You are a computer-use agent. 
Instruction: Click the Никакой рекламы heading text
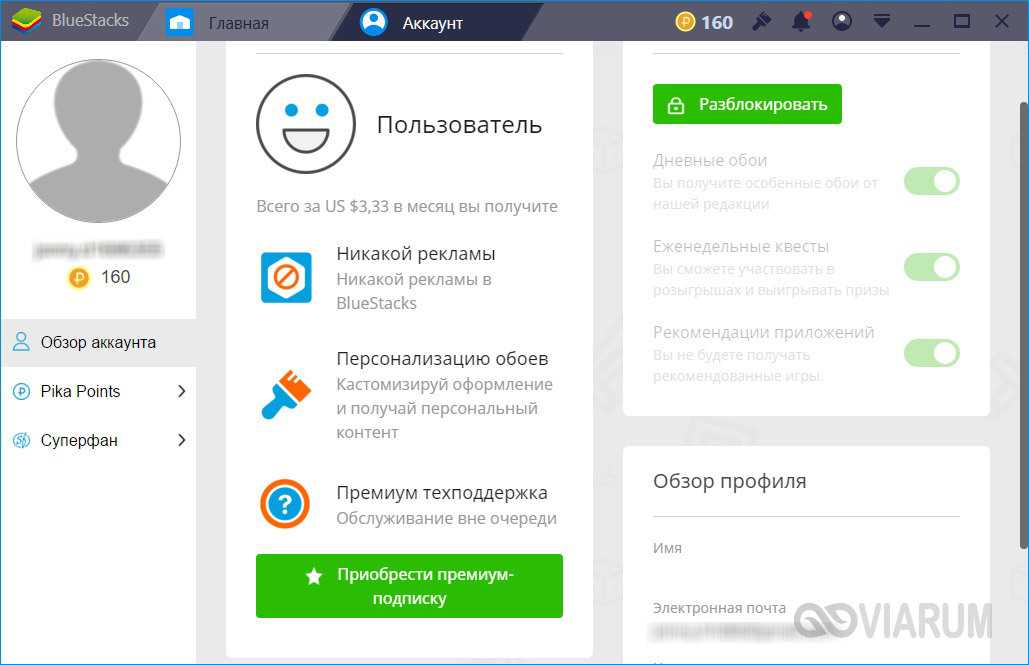tap(416, 254)
